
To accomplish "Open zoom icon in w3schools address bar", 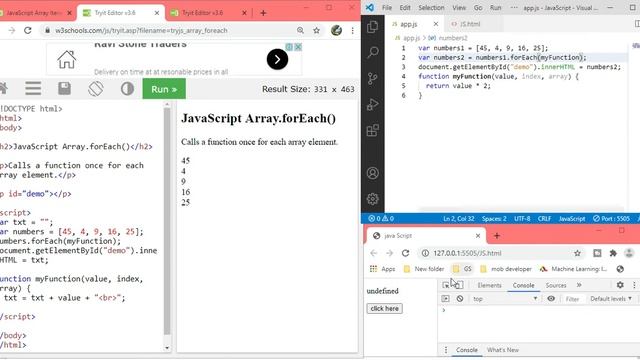I will pyautogui.click(x=300, y=30).
